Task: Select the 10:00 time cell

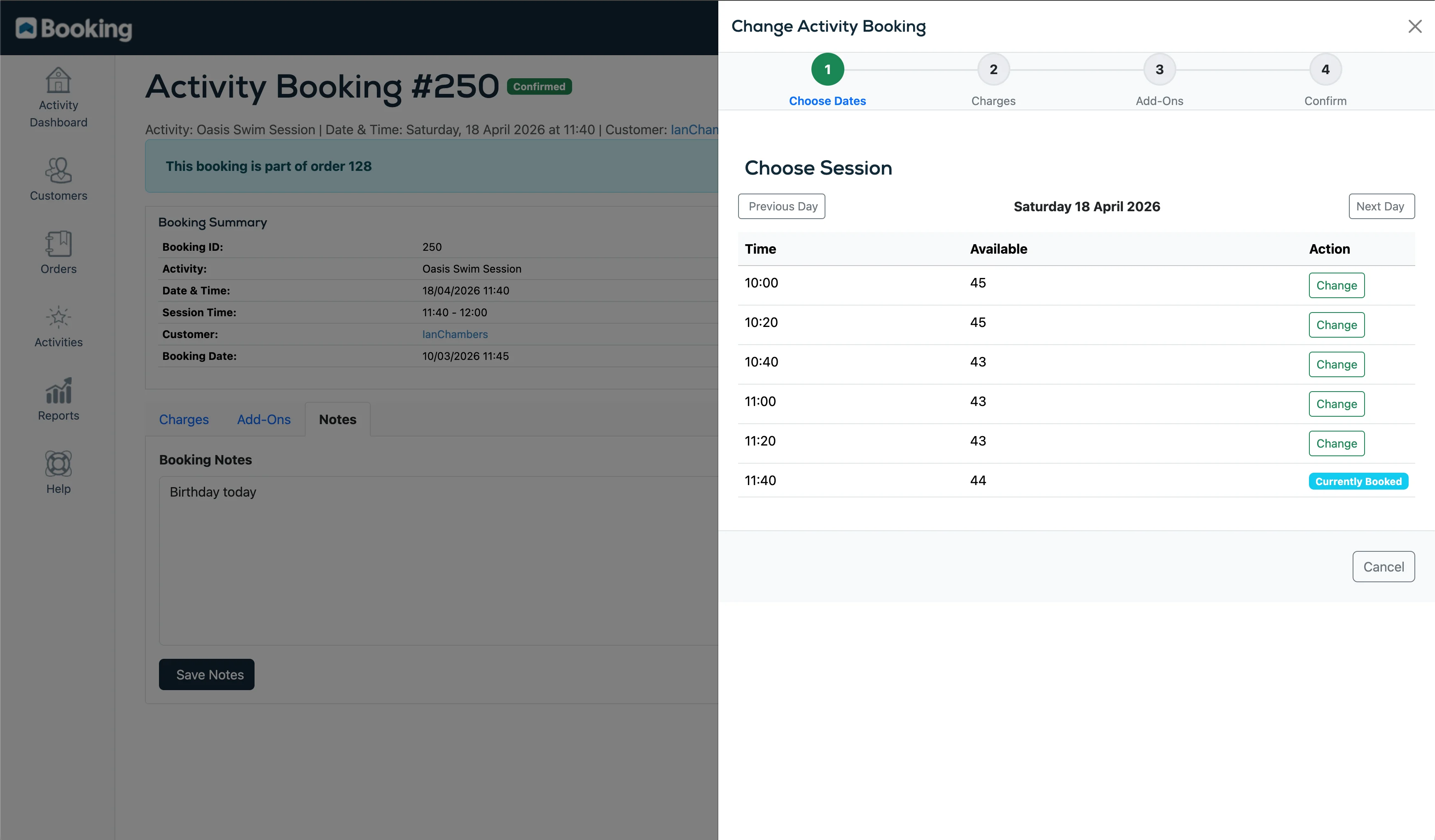Action: tap(761, 283)
